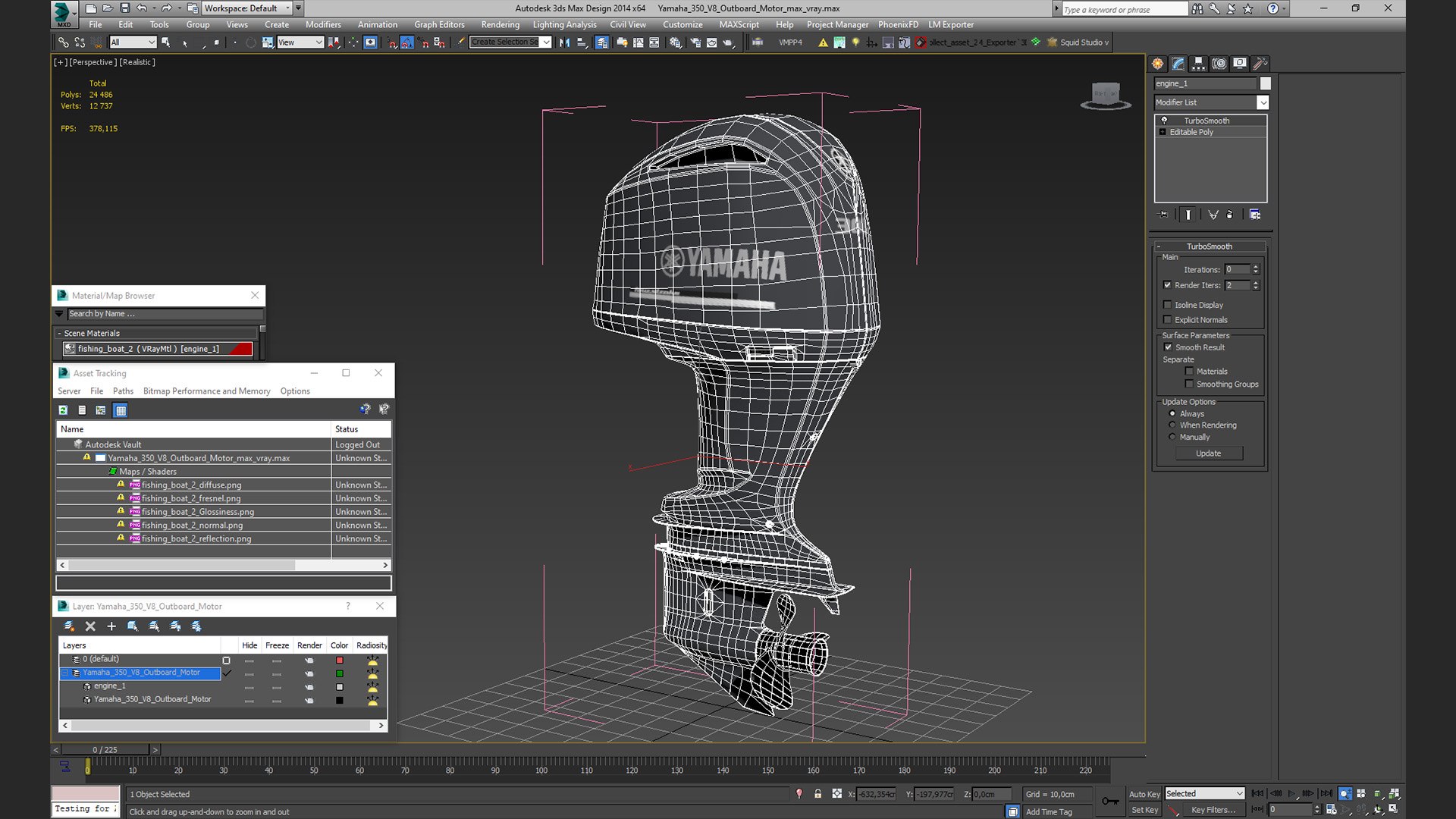Open the Paths menu in Asset Tracking
1456x819 pixels.
[x=123, y=391]
